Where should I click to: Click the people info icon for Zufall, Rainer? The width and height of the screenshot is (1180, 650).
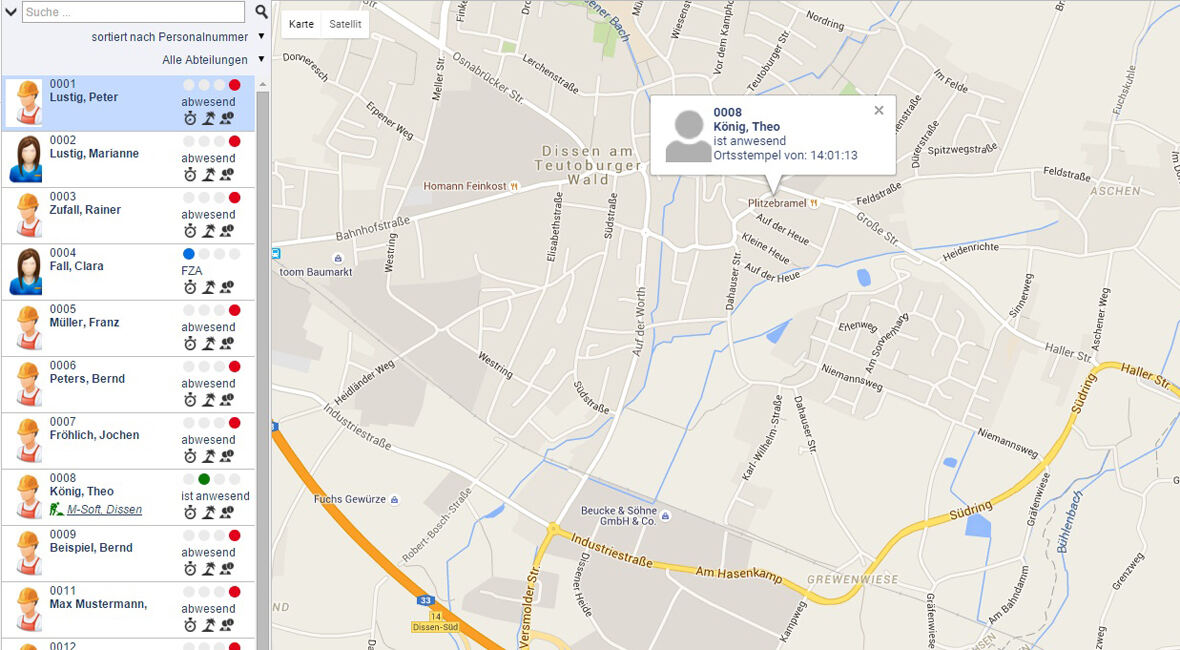click(x=227, y=231)
